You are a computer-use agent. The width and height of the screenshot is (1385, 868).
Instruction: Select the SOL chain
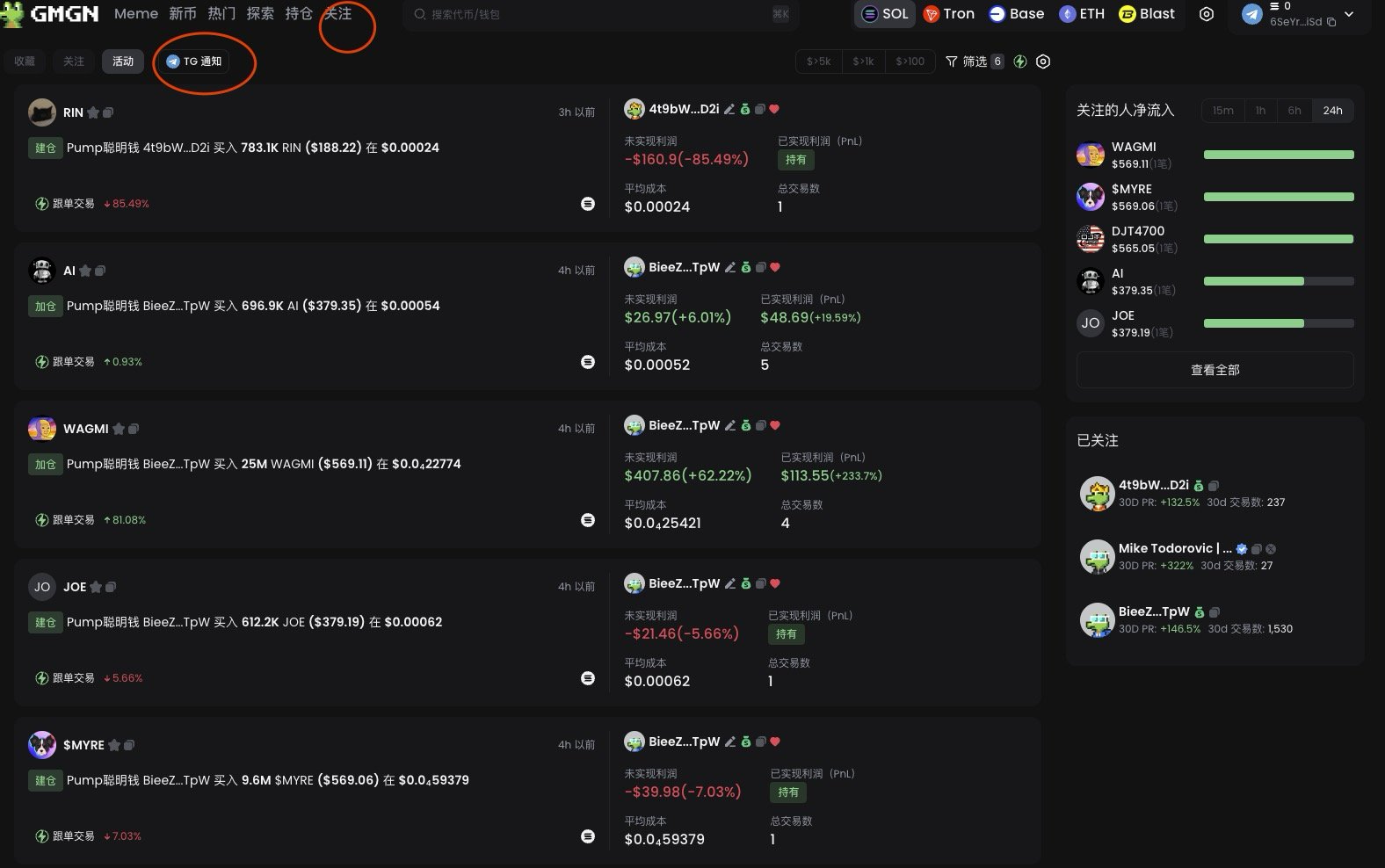coord(885,14)
